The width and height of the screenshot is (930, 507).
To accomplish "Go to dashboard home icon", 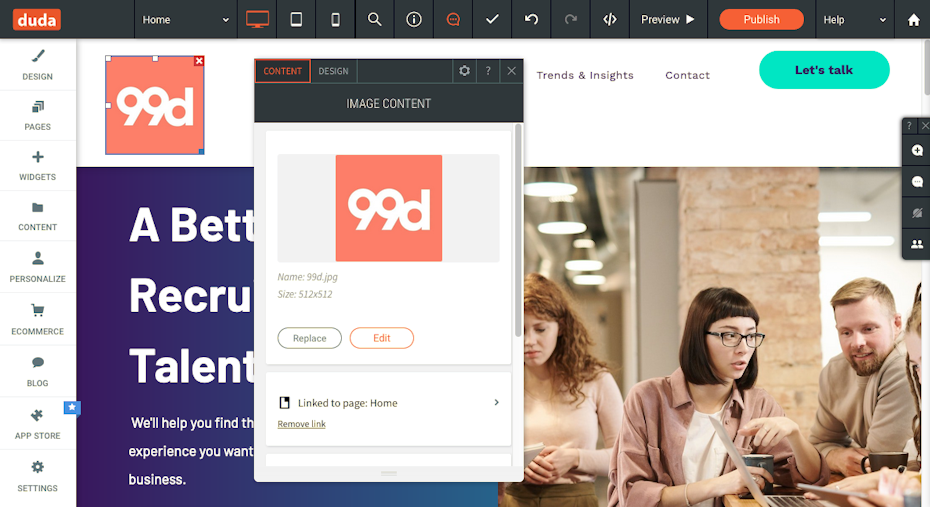I will click(x=913, y=19).
